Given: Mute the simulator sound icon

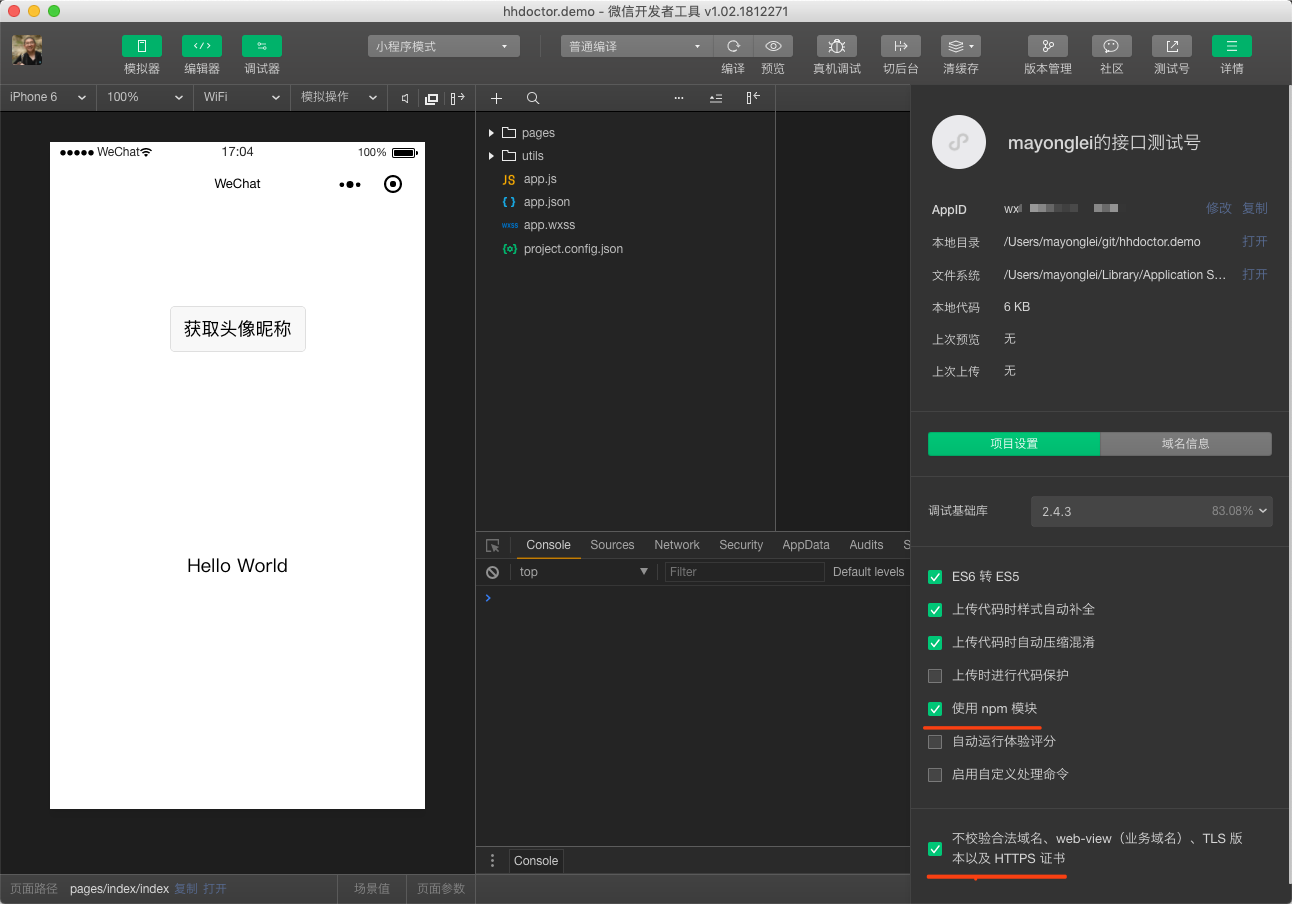Looking at the screenshot, I should pos(405,98).
